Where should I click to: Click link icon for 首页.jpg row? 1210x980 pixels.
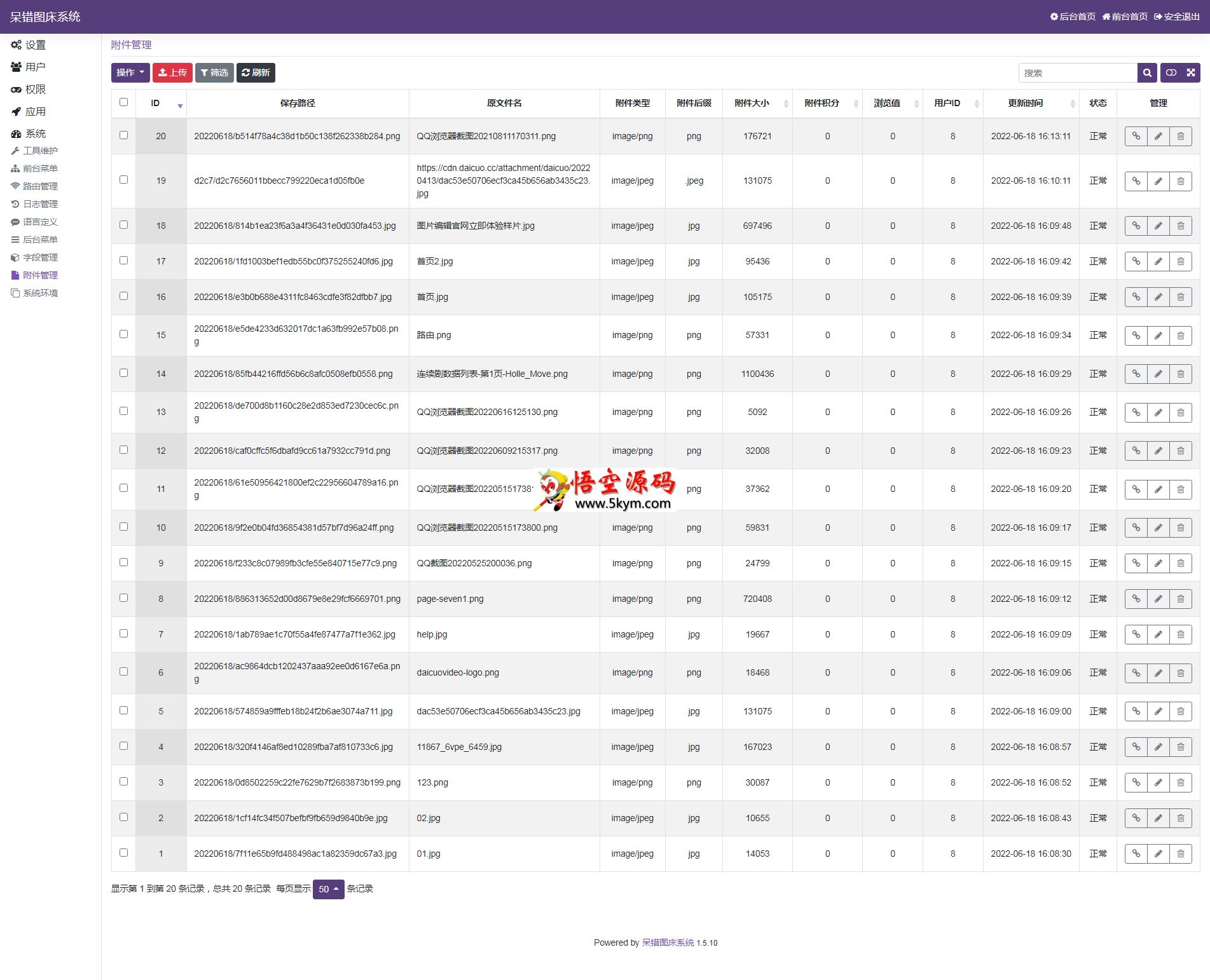[x=1136, y=297]
